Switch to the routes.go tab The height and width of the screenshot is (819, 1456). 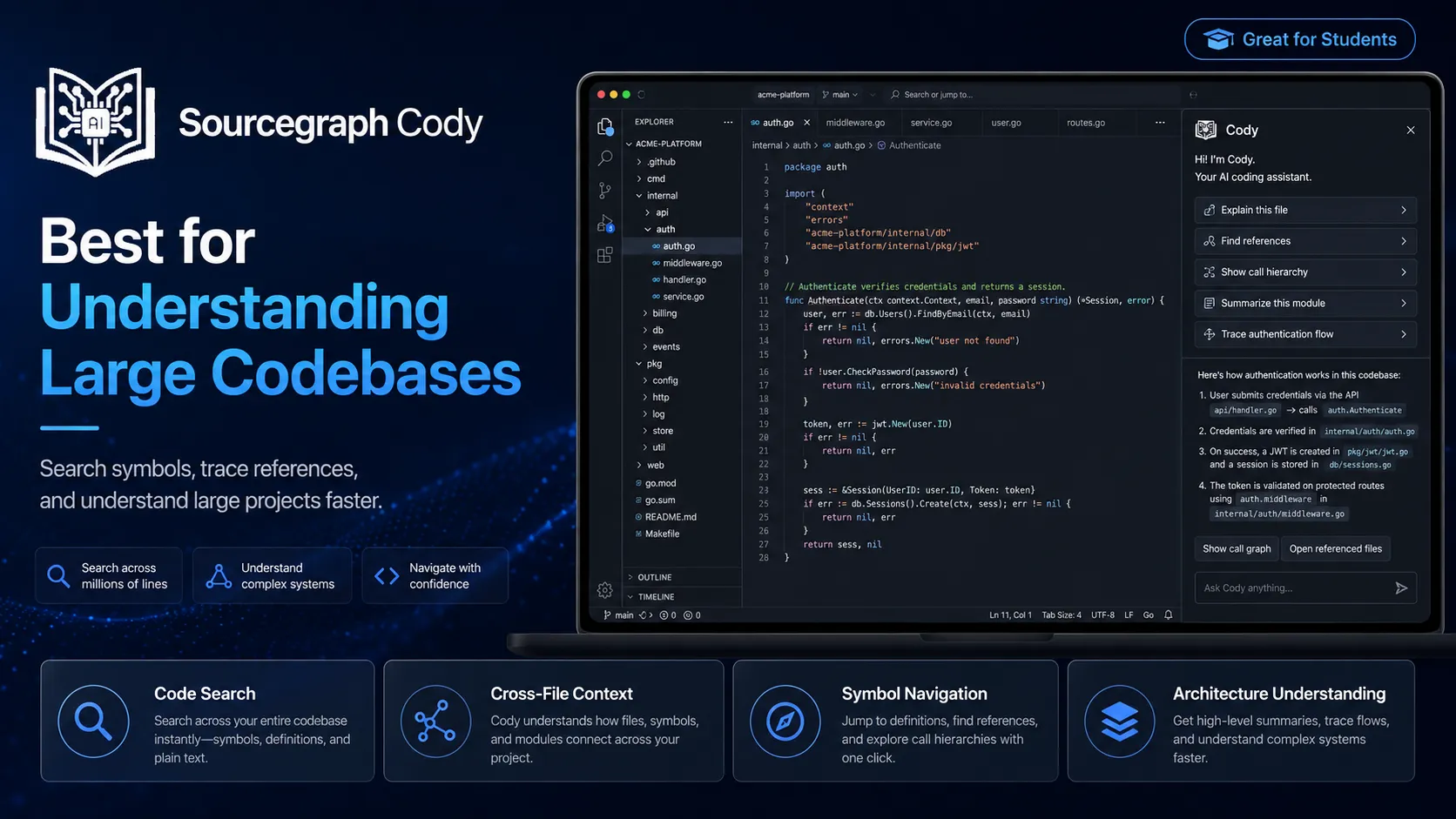1086,123
